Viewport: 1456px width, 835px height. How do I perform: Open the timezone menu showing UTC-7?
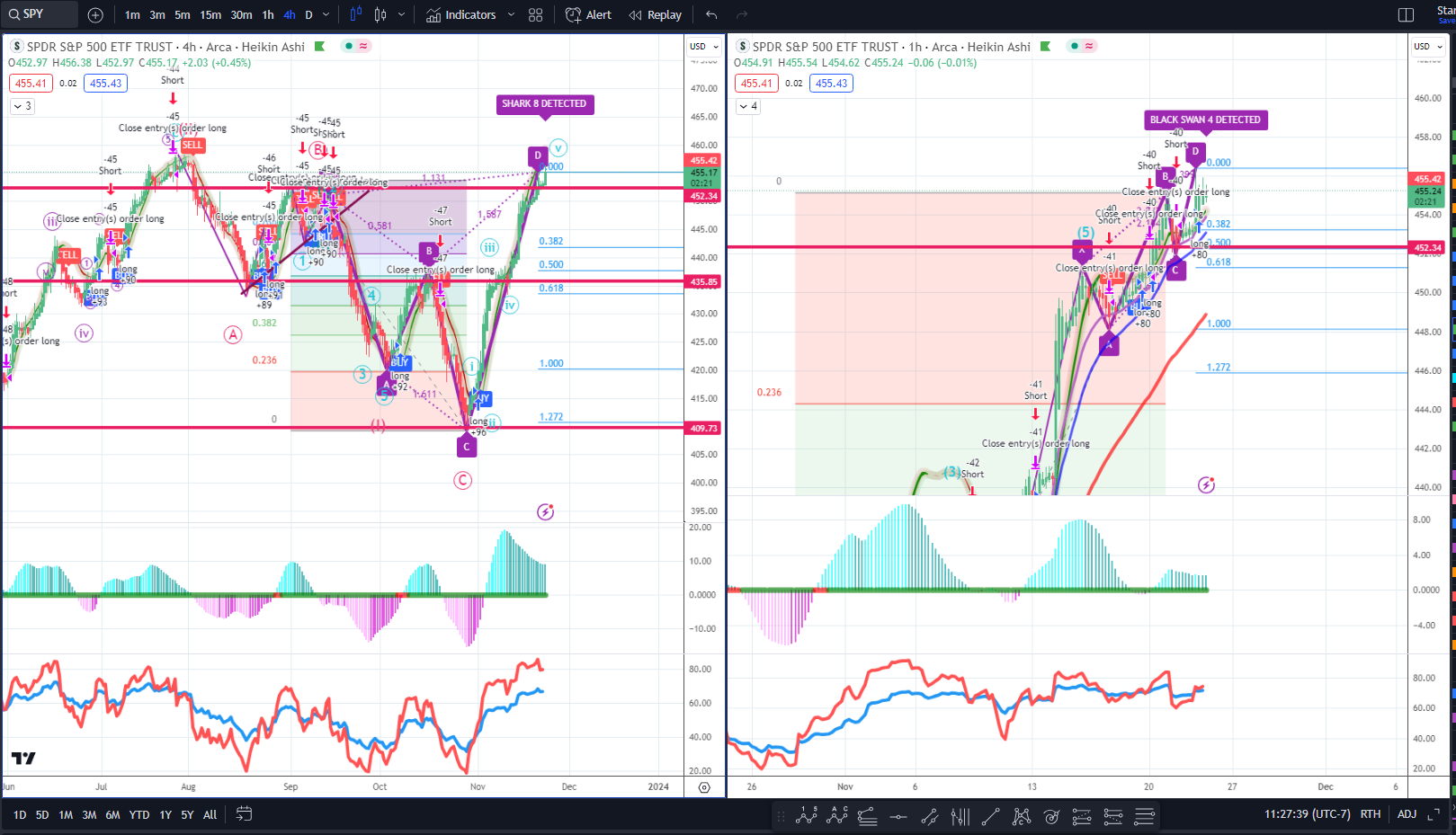[x=1309, y=814]
